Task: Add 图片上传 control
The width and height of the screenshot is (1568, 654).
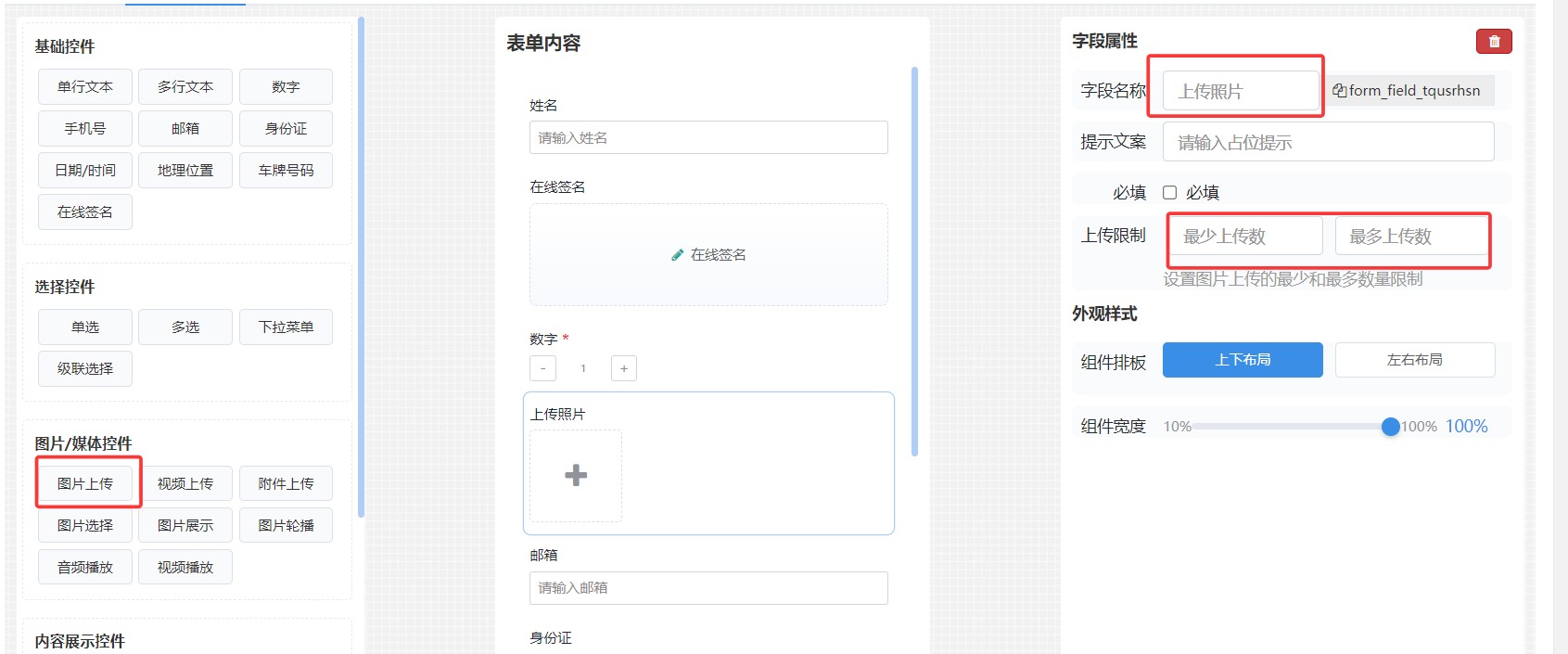Action: [x=85, y=483]
